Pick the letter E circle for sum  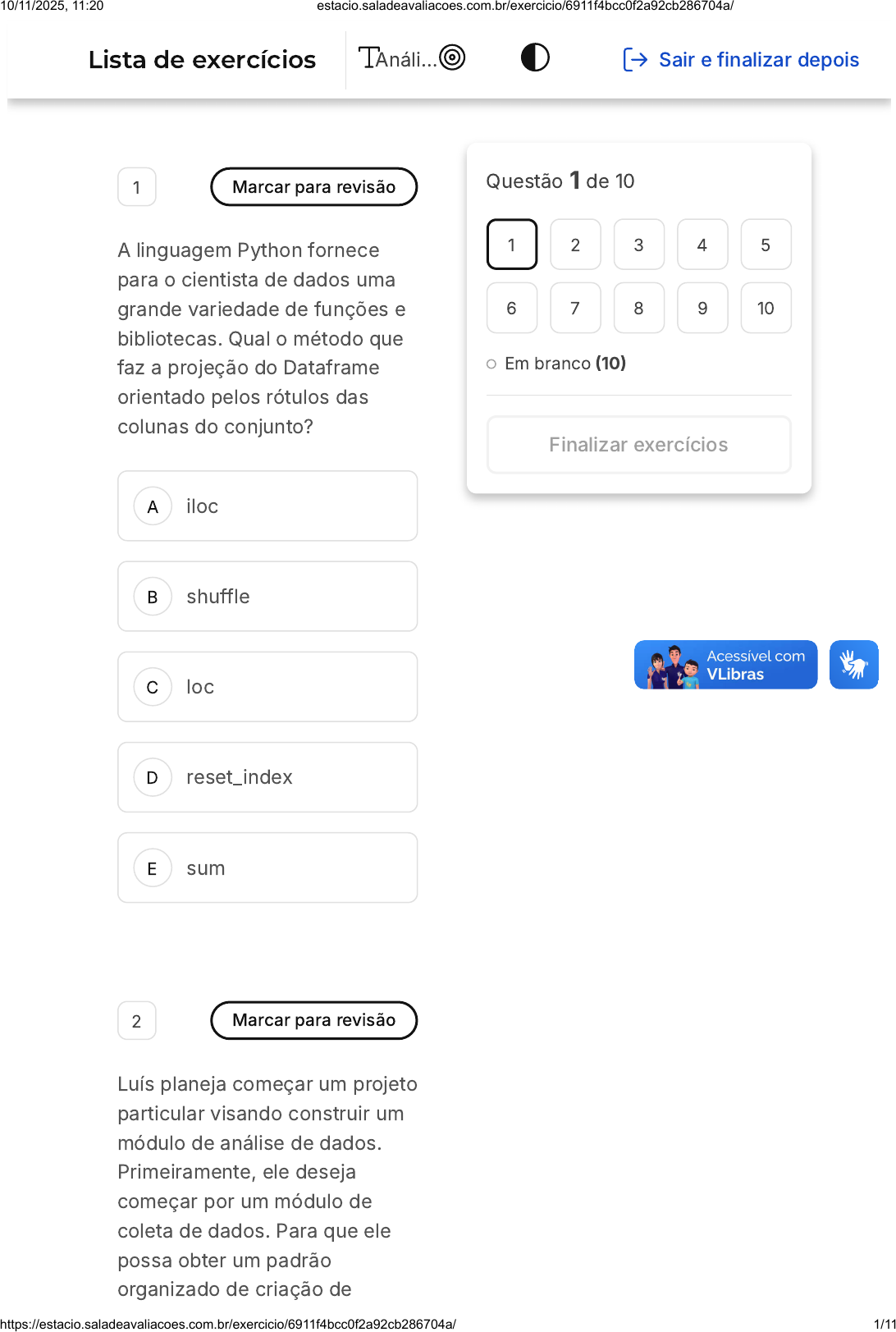click(x=153, y=868)
